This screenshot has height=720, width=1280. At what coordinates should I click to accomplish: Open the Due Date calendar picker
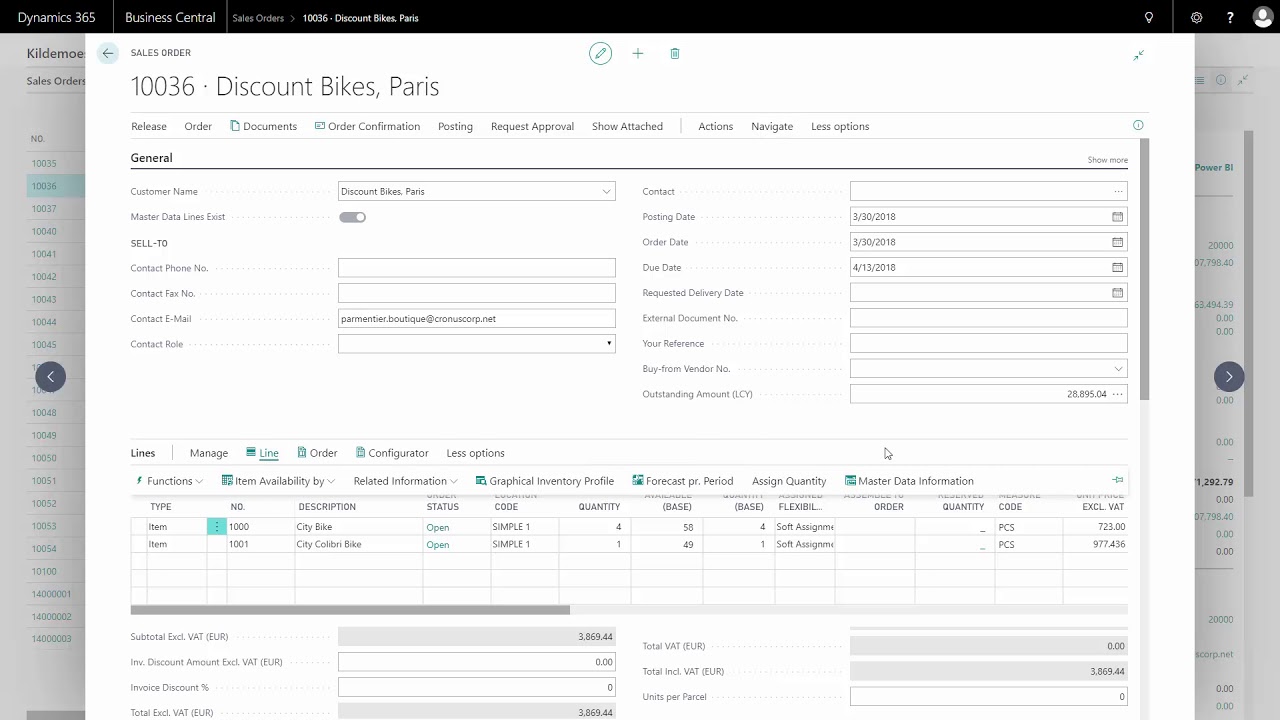(1118, 267)
